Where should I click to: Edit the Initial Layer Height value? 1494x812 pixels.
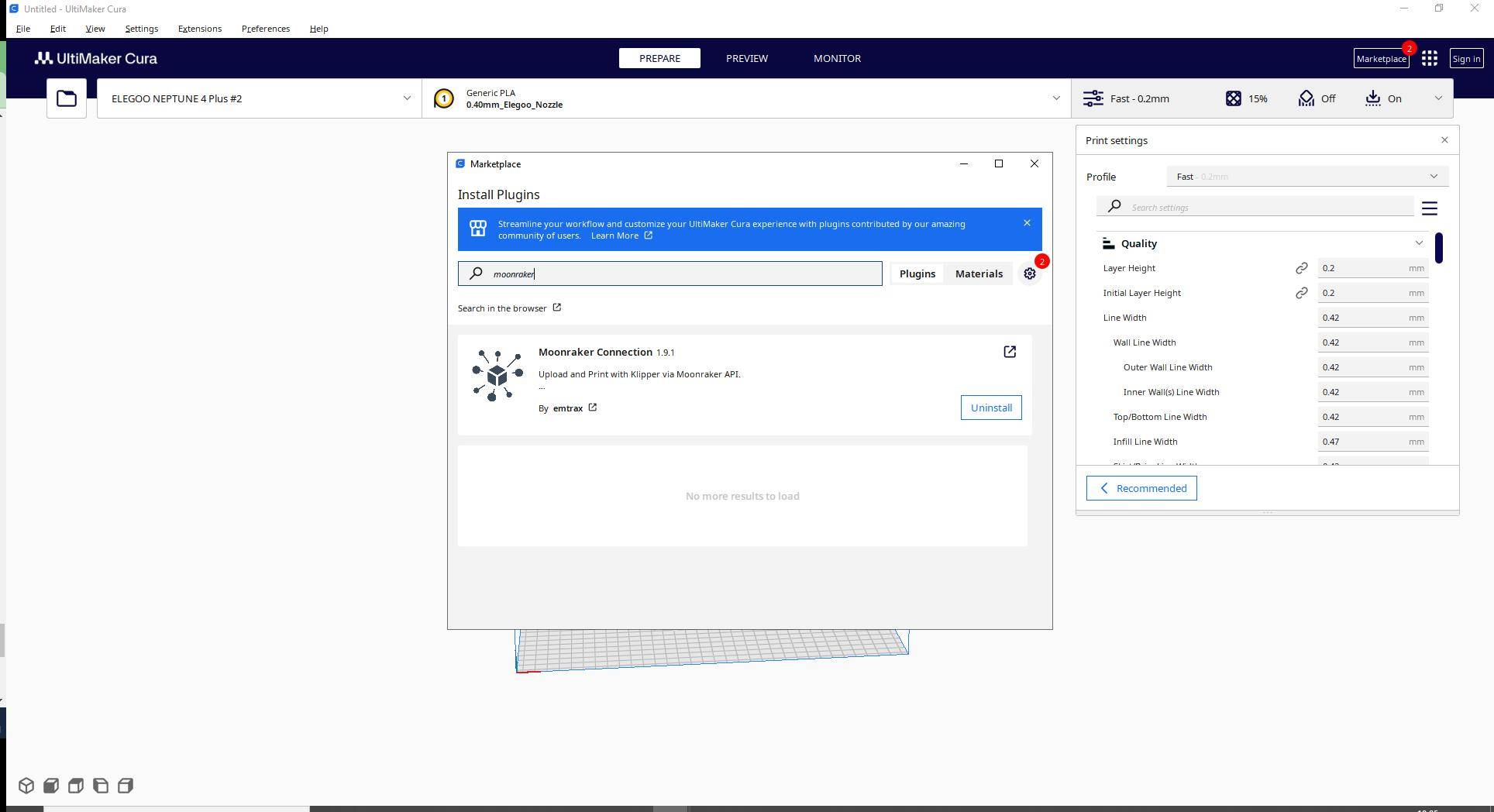1372,293
